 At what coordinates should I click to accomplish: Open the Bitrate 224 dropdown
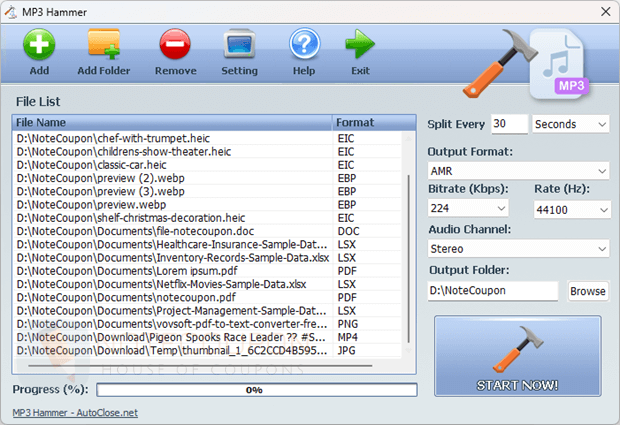point(468,208)
